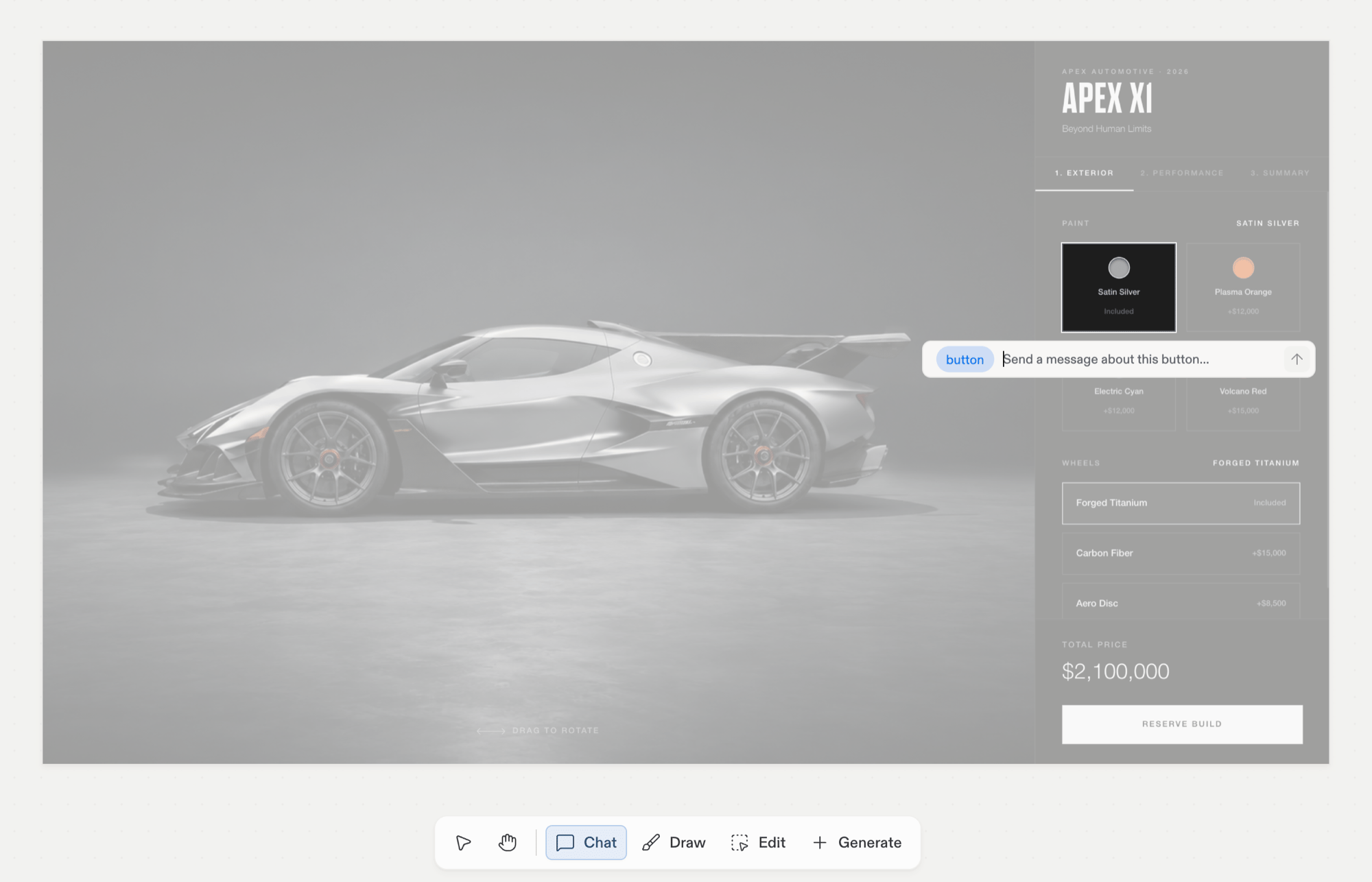Click the PAINT section label
1372x882 pixels.
1075,224
